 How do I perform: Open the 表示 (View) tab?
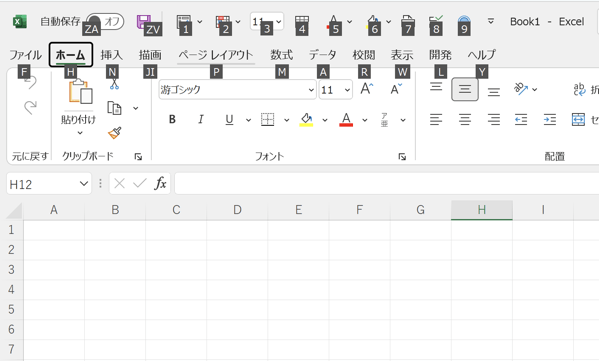402,55
